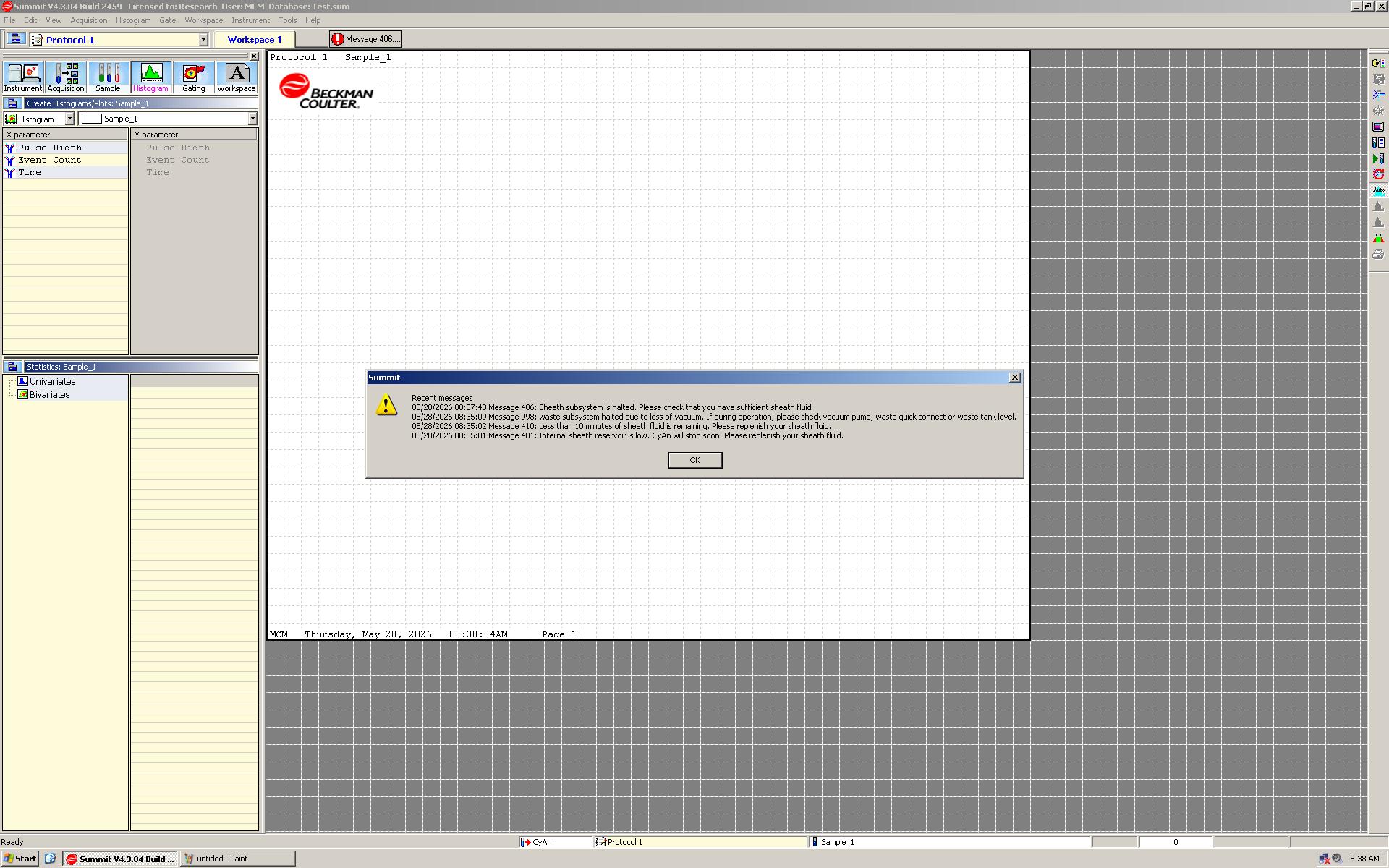Open the Sample_1 selection dropdown

click(x=252, y=119)
